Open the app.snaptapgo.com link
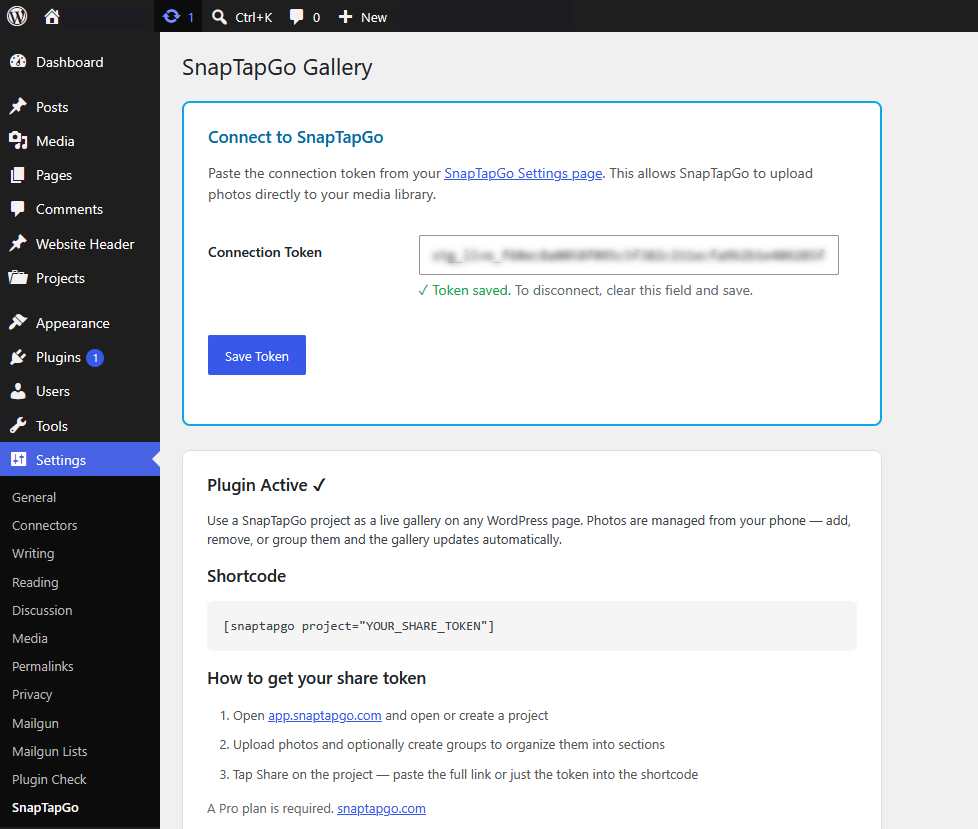The width and height of the screenshot is (978, 829). 324,715
